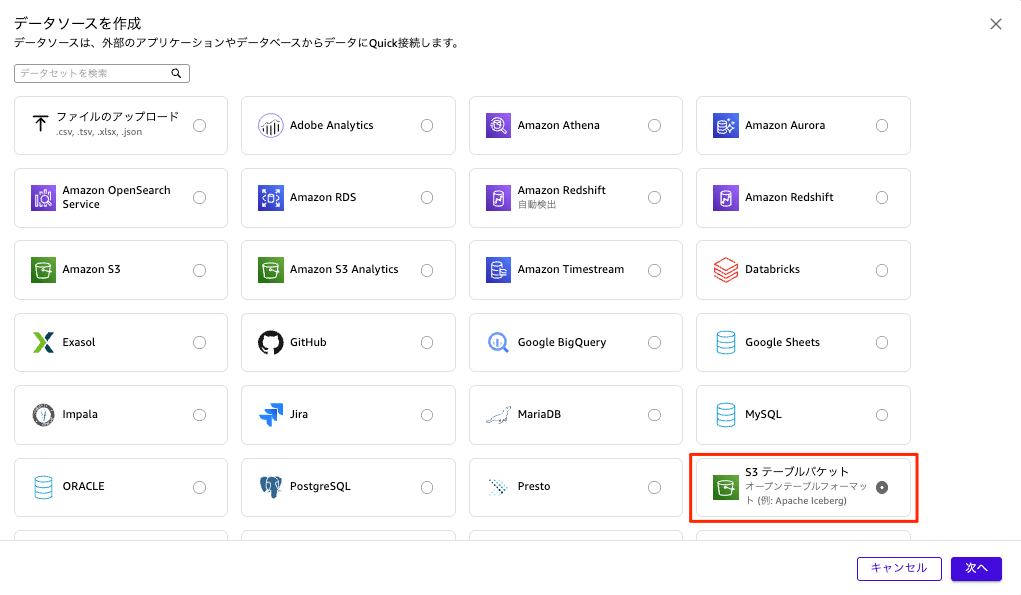Click the Google BigQuery icon
Viewport: 1021px width, 595px height.
(498, 342)
